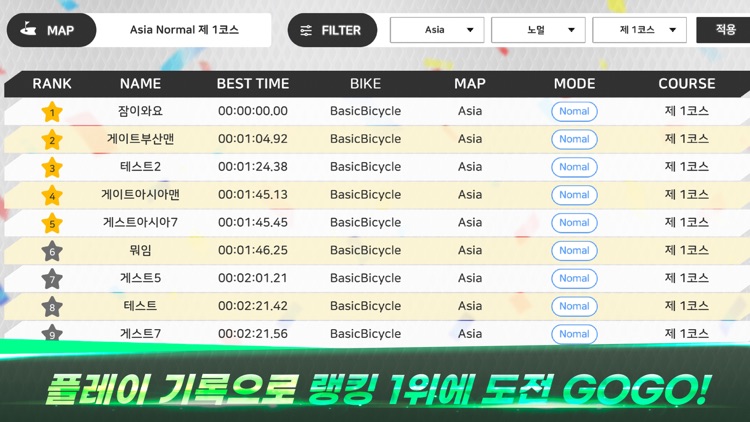Open the 제 1코스 course dropdown
The image size is (750, 422).
[x=640, y=30]
